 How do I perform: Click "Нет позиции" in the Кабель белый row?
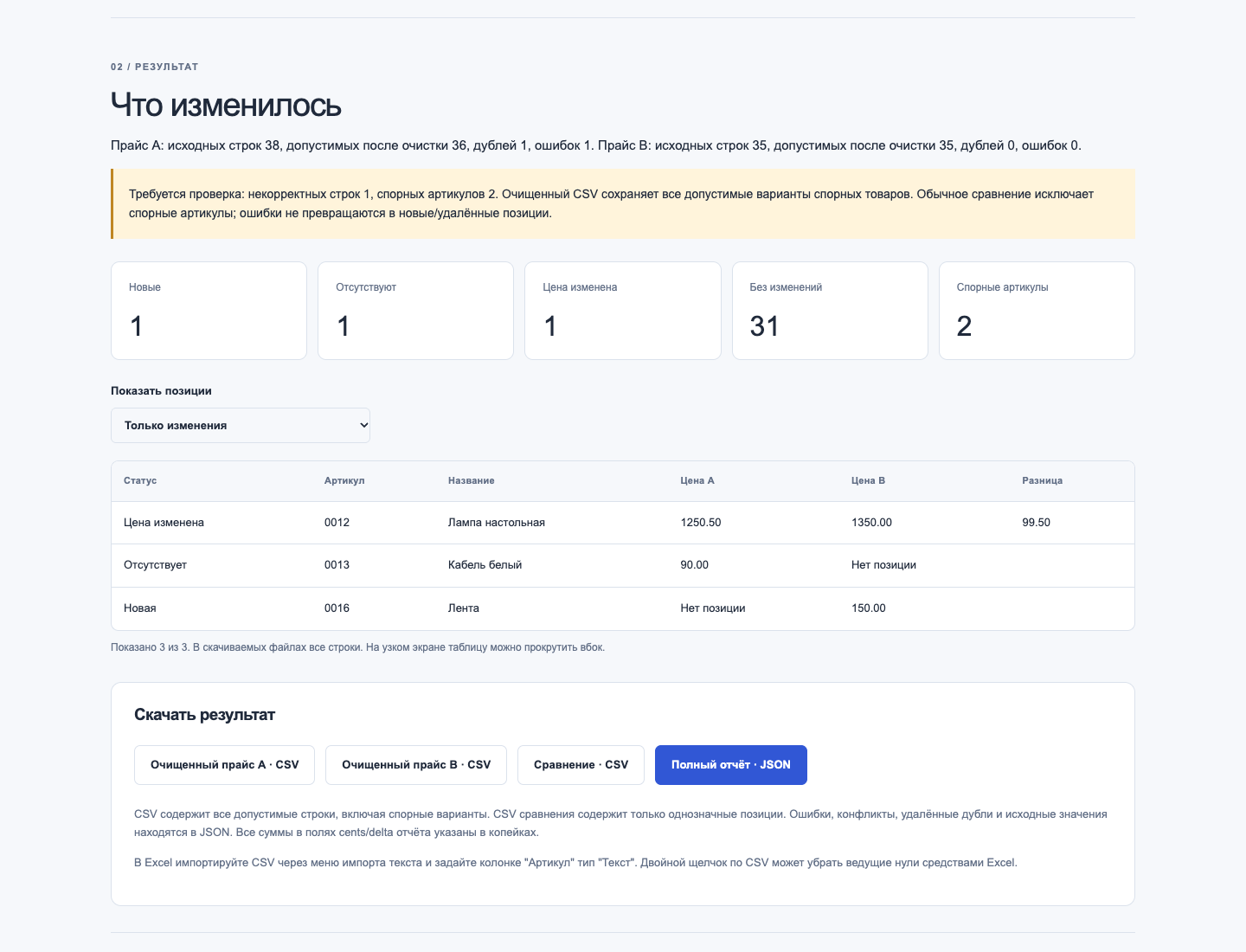(x=883, y=565)
